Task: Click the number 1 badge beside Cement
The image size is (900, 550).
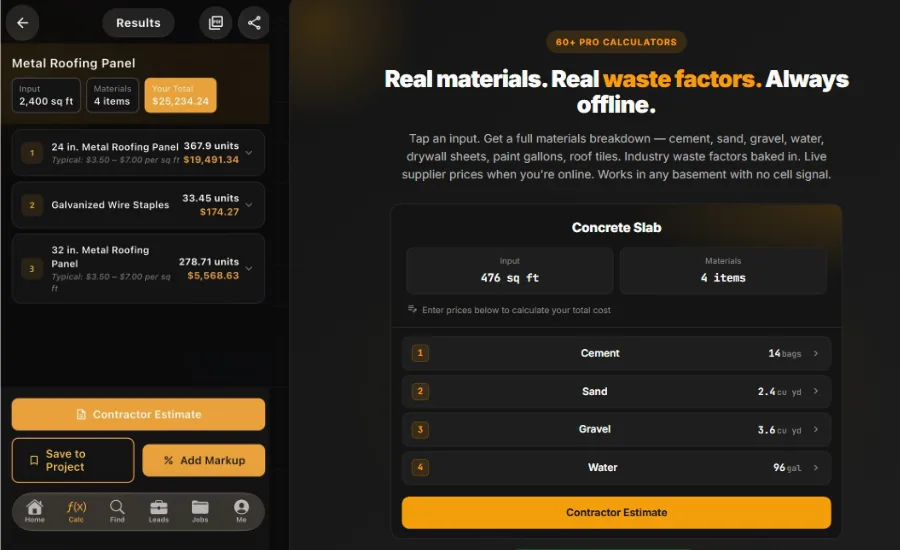Action: pos(420,353)
